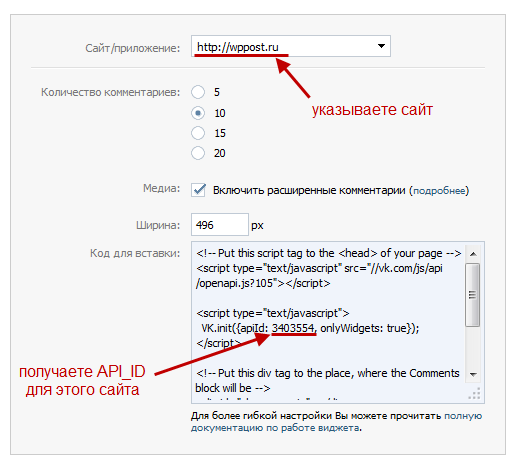Select the http://wppost.ru site field
The image size is (513, 465).
click(290, 46)
